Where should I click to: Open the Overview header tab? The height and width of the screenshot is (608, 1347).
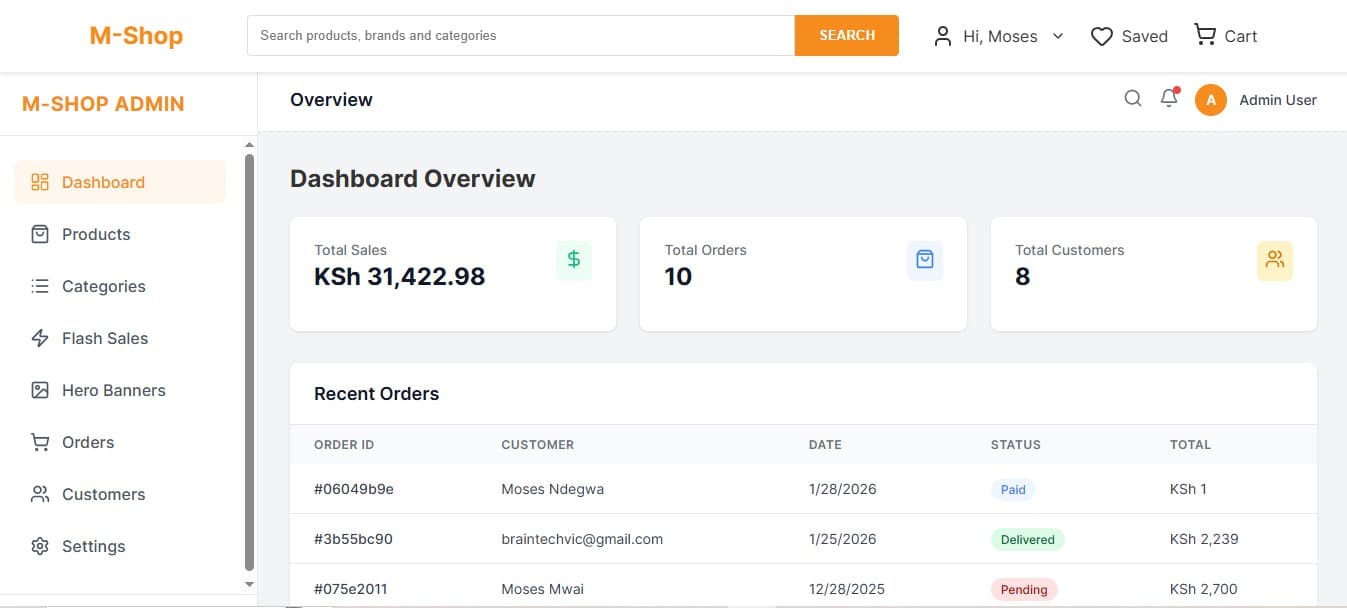click(331, 99)
